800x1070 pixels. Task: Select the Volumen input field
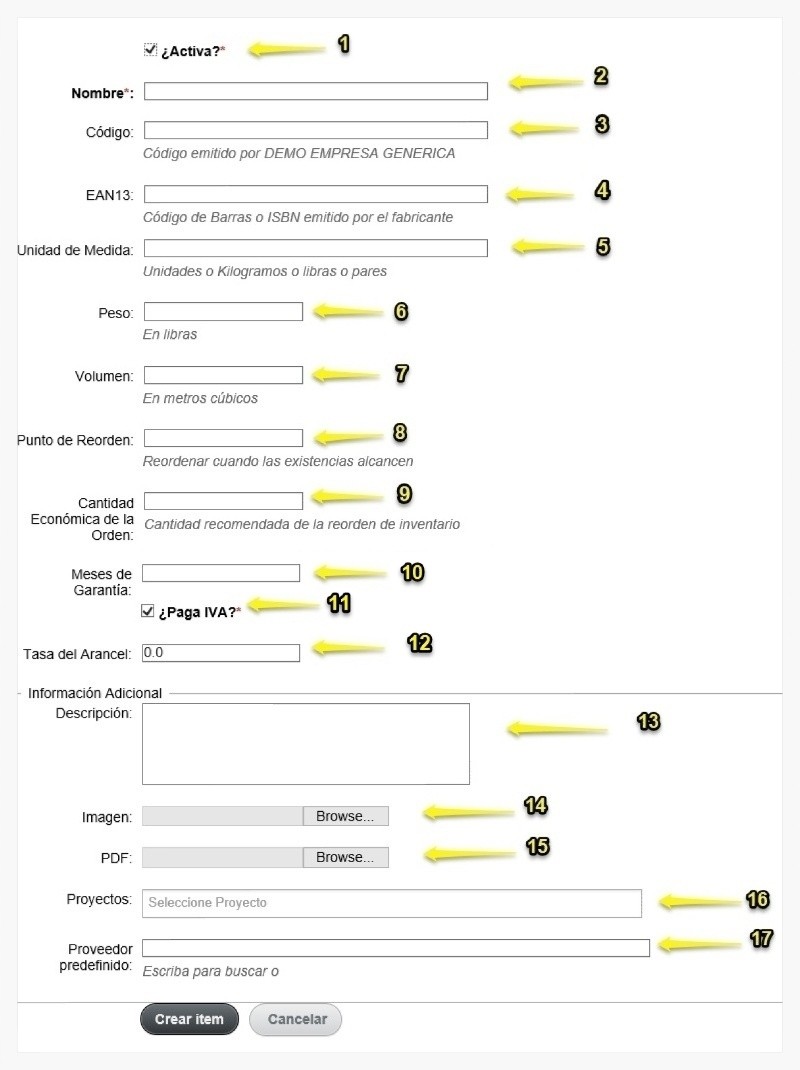(x=223, y=375)
